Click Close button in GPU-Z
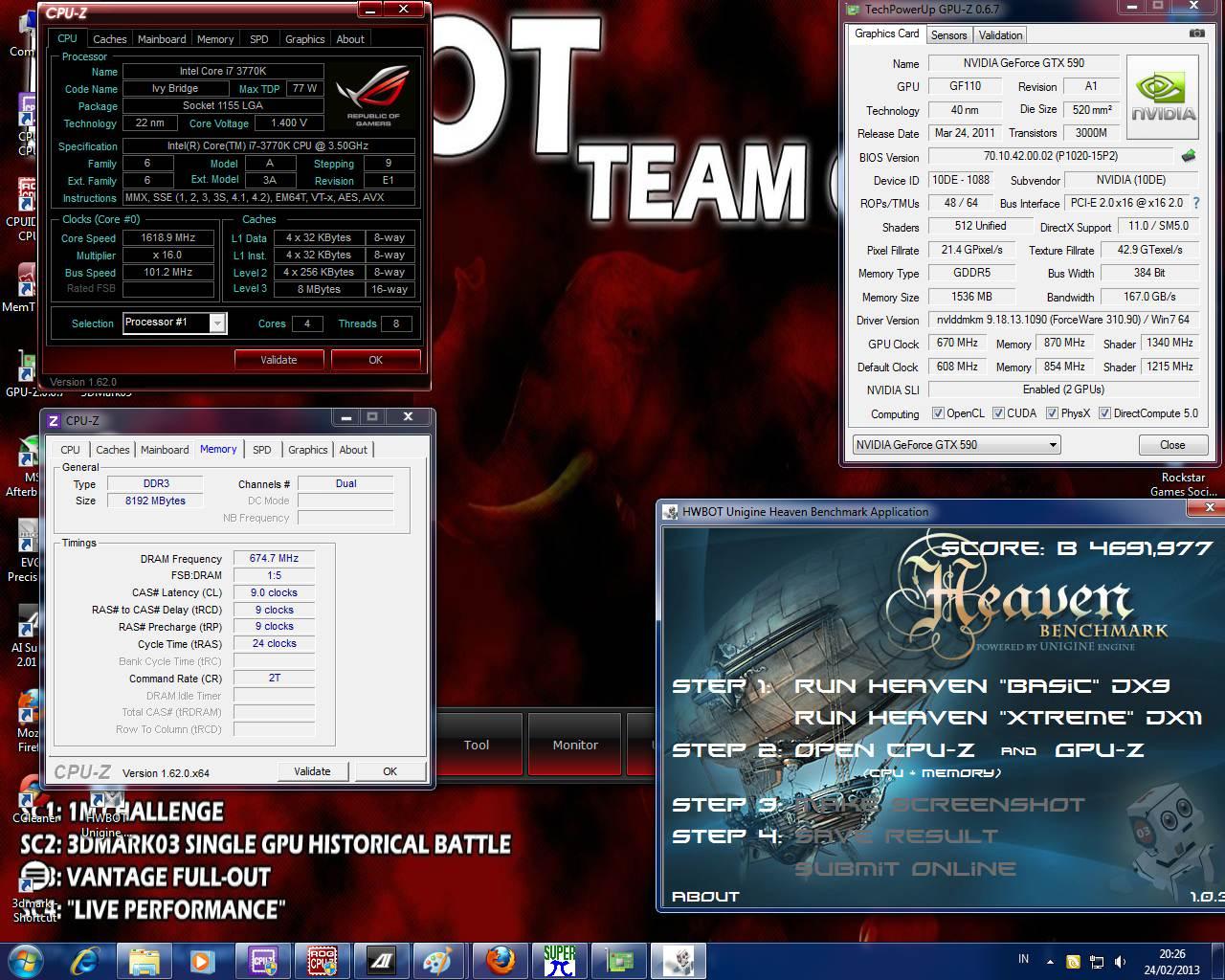Image resolution: width=1225 pixels, height=980 pixels. click(x=1172, y=445)
